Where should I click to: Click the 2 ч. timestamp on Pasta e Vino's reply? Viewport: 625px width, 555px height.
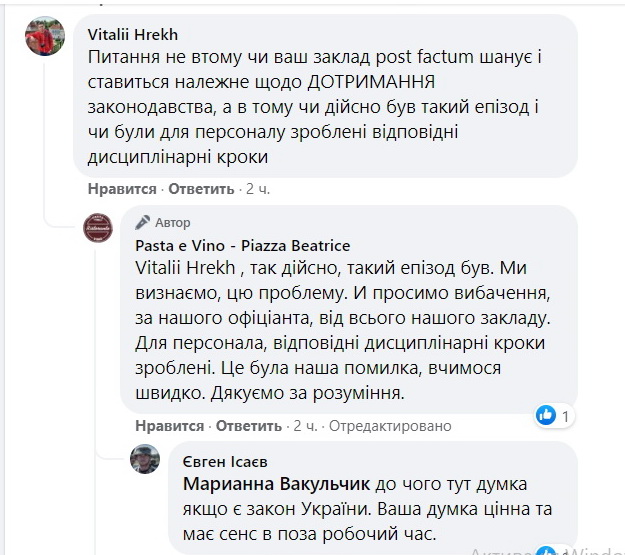coord(305,426)
